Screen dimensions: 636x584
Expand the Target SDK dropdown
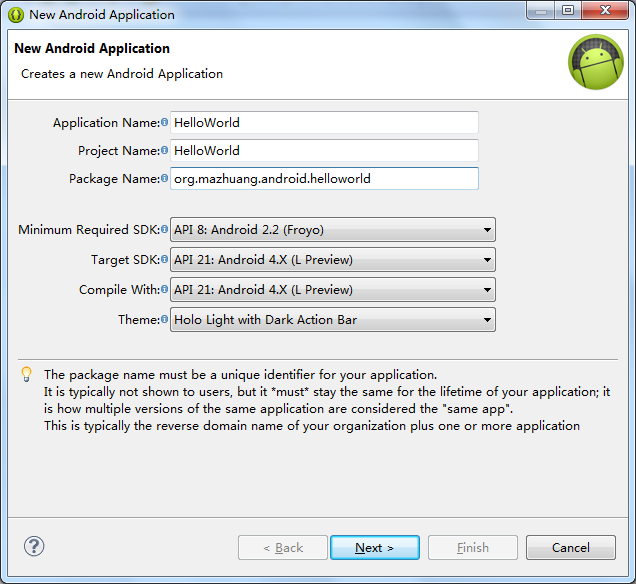coord(333,260)
